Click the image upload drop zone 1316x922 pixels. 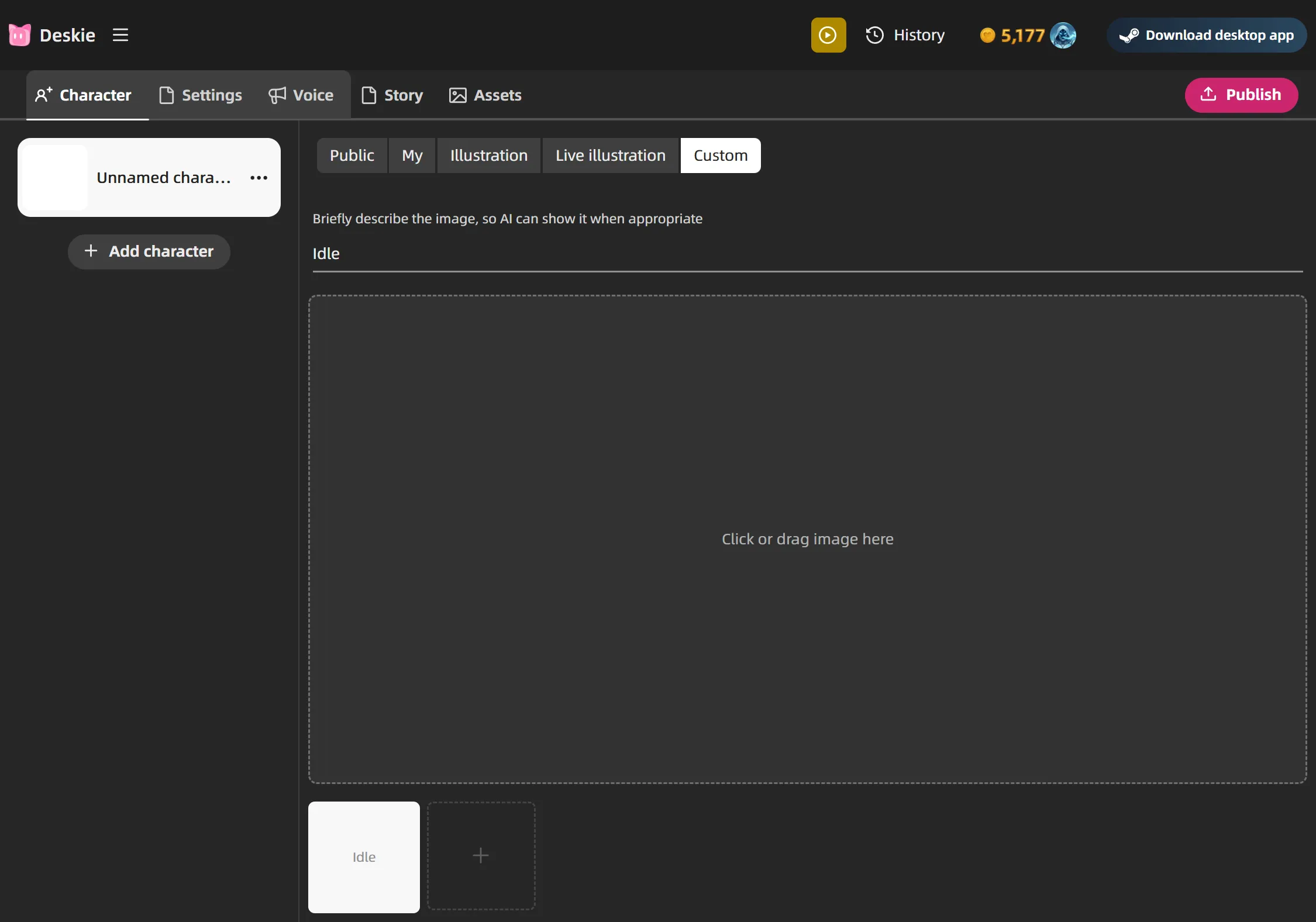[x=807, y=539]
